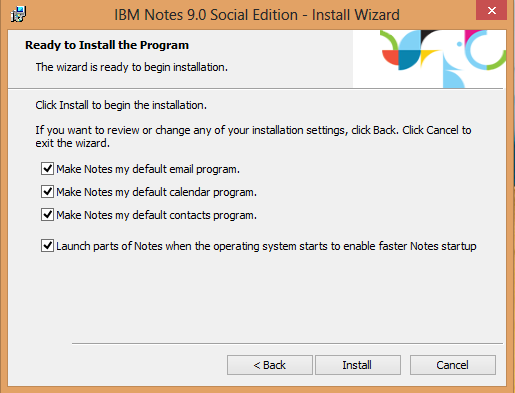Click the review or change installation settings paragraph
This screenshot has height=393, width=515.
[x=253, y=137]
